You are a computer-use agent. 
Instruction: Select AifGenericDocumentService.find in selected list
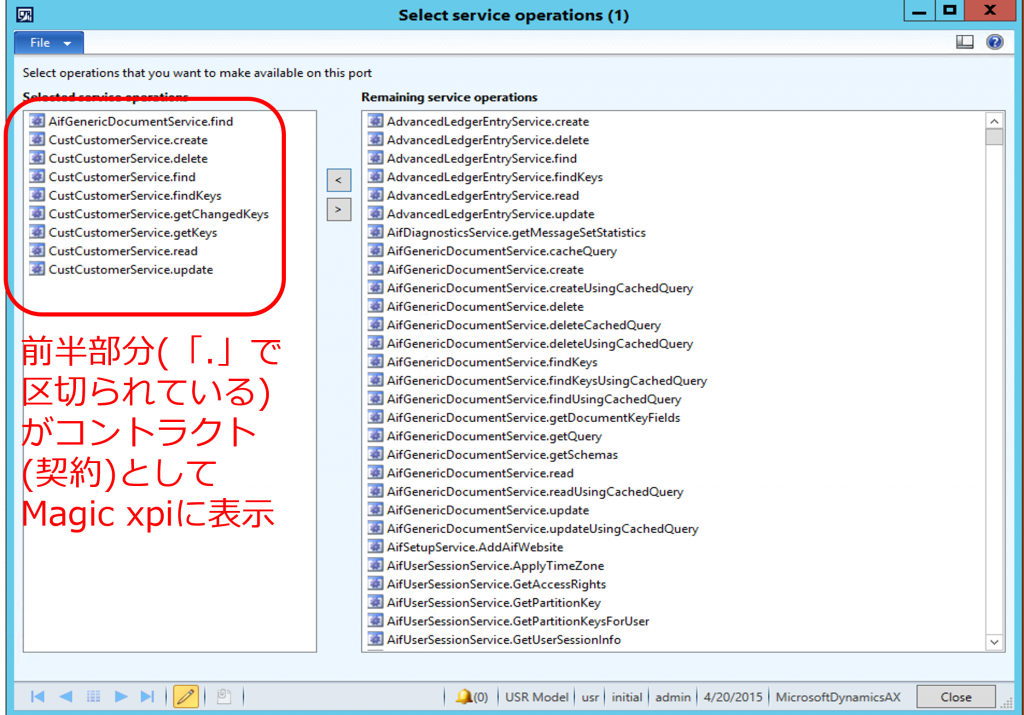click(x=140, y=121)
